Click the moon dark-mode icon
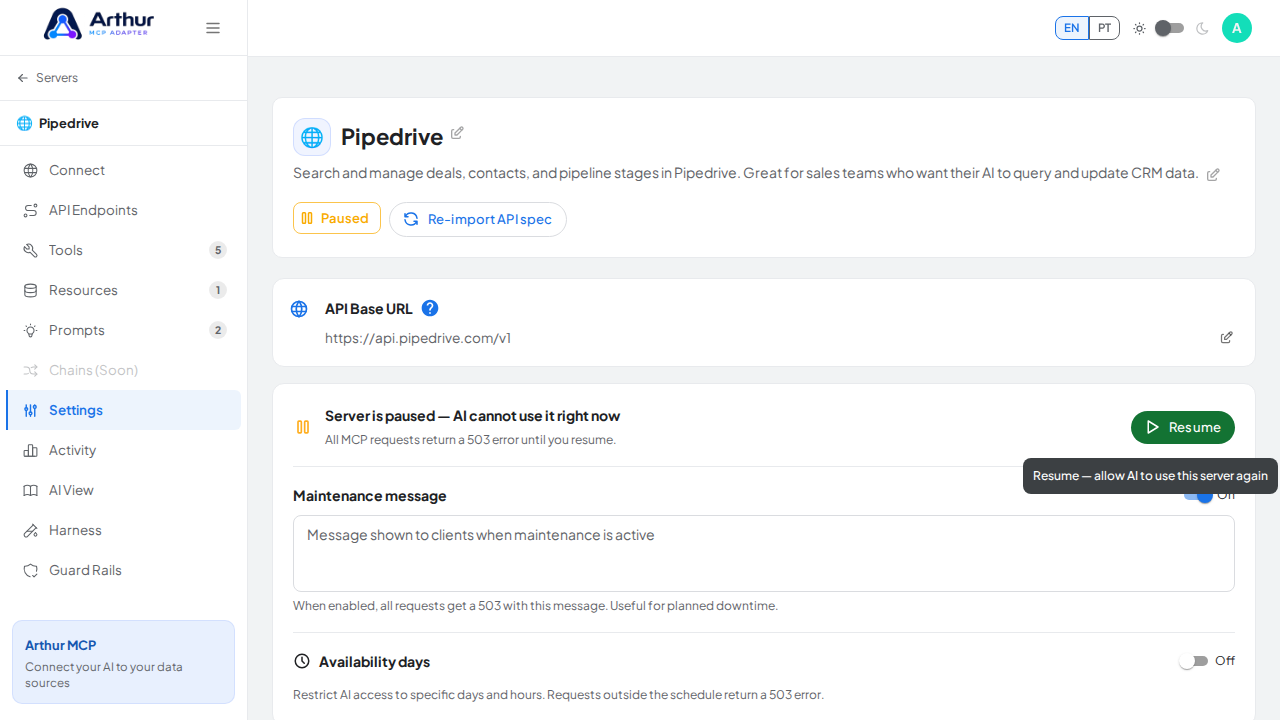This screenshot has width=1280, height=720. (1202, 28)
